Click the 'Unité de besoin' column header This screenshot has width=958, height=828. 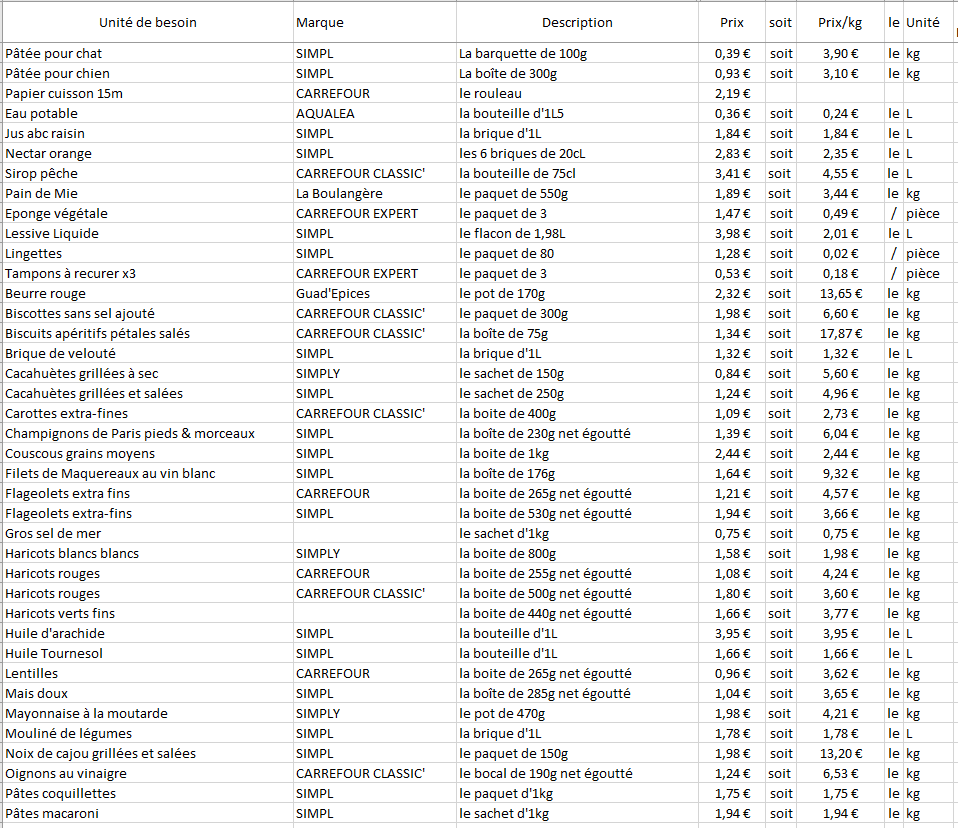pyautogui.click(x=148, y=23)
